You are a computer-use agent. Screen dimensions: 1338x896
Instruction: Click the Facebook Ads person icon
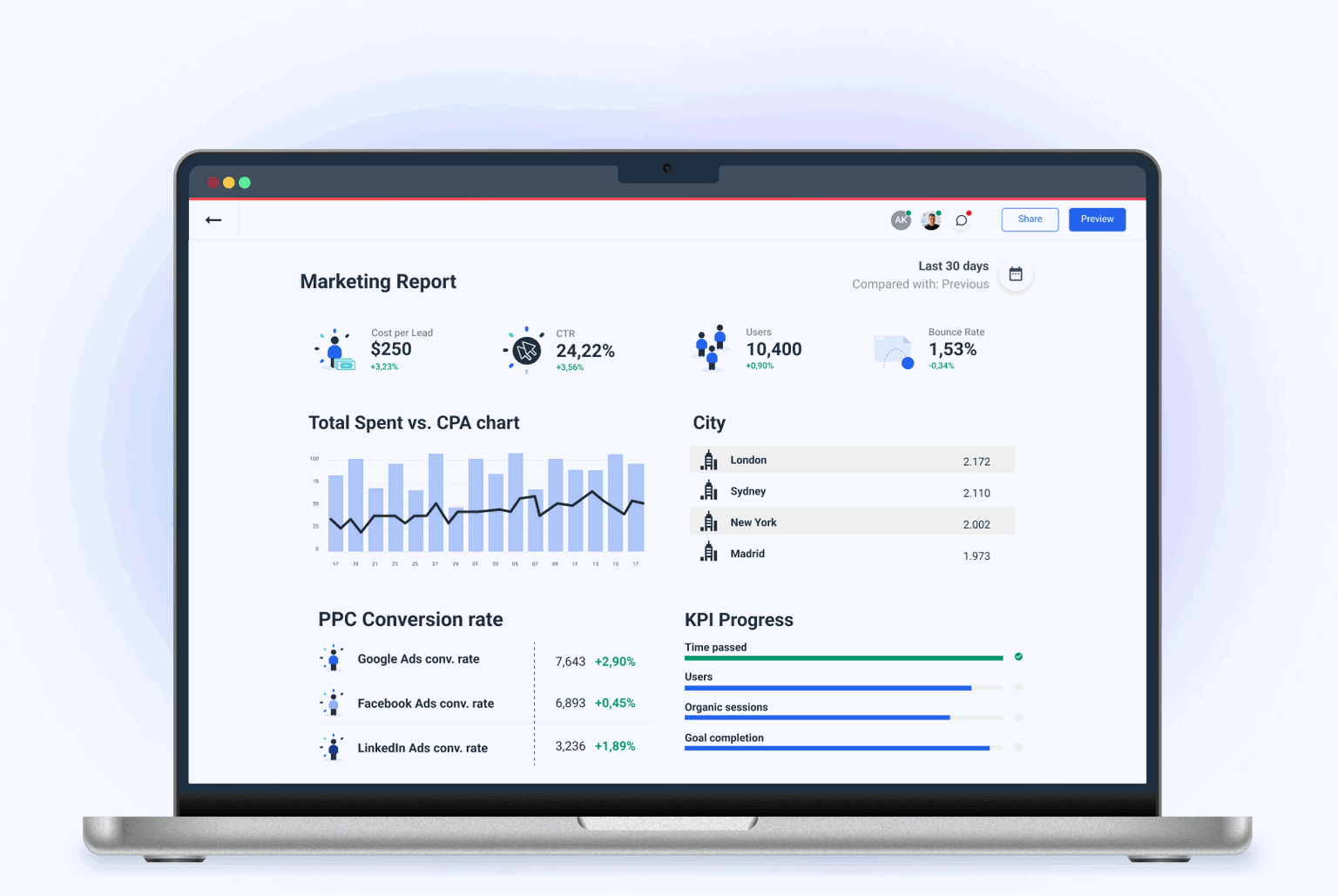(x=332, y=703)
